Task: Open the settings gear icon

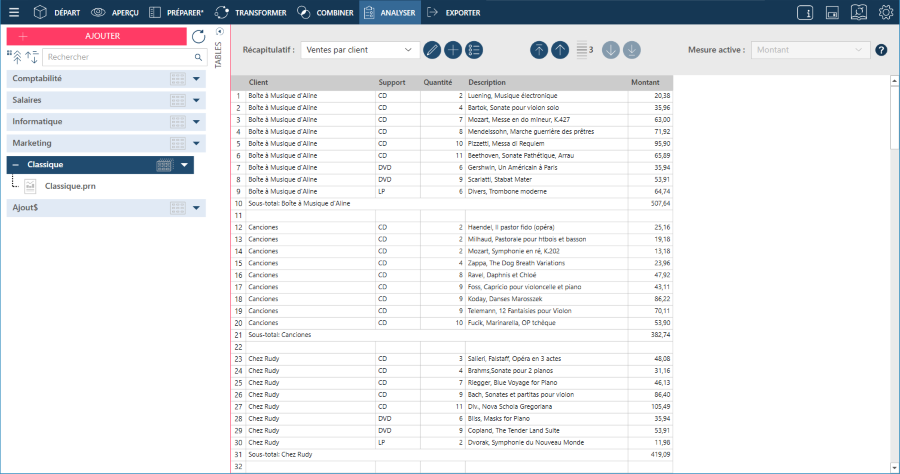Action: pyautogui.click(x=886, y=13)
